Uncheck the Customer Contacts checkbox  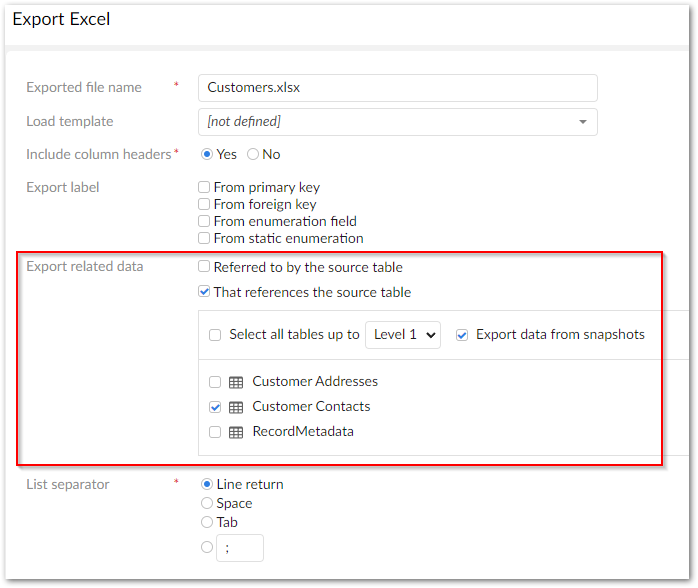click(x=215, y=407)
